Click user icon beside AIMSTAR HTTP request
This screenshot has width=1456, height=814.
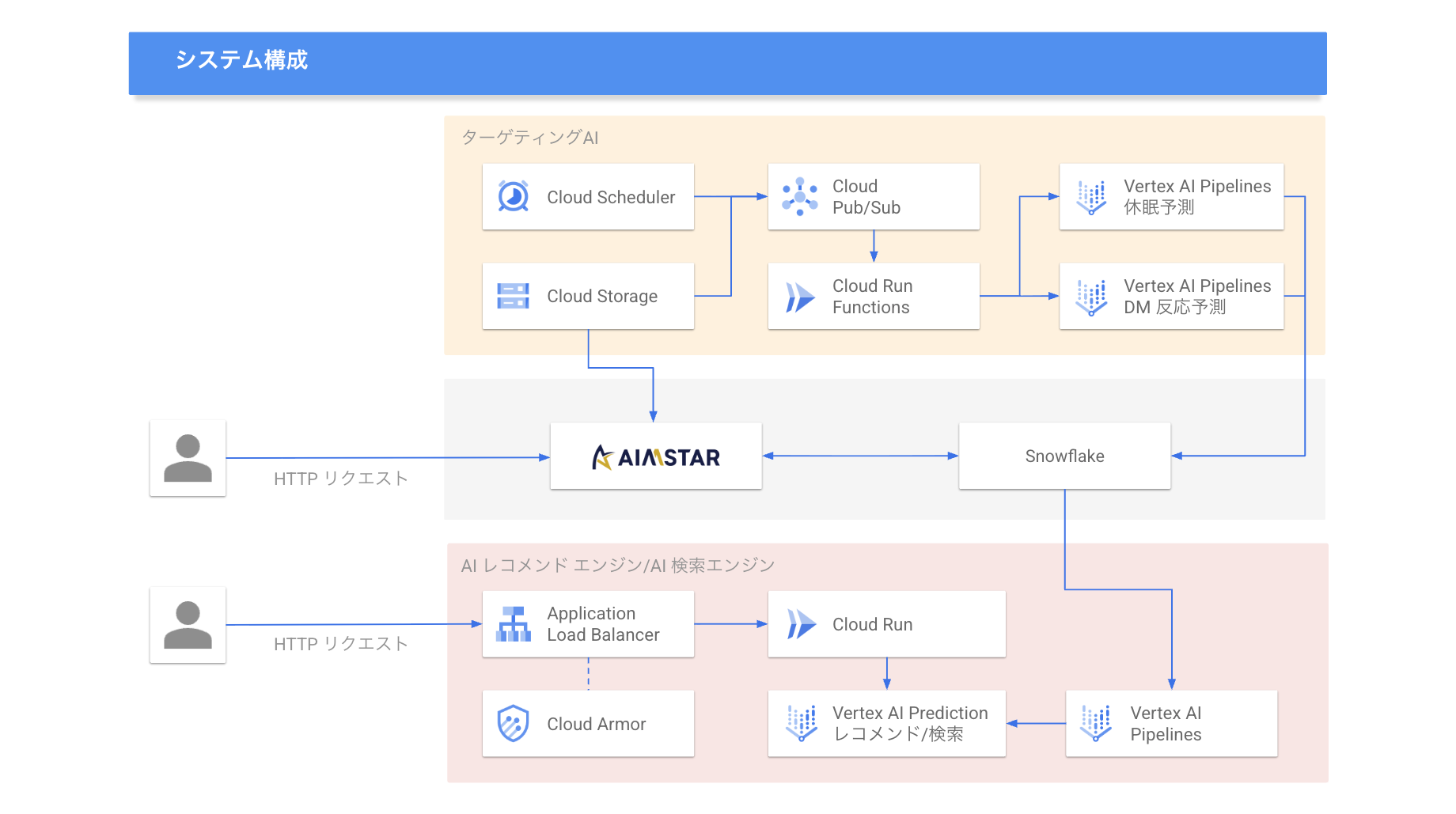tap(188, 458)
